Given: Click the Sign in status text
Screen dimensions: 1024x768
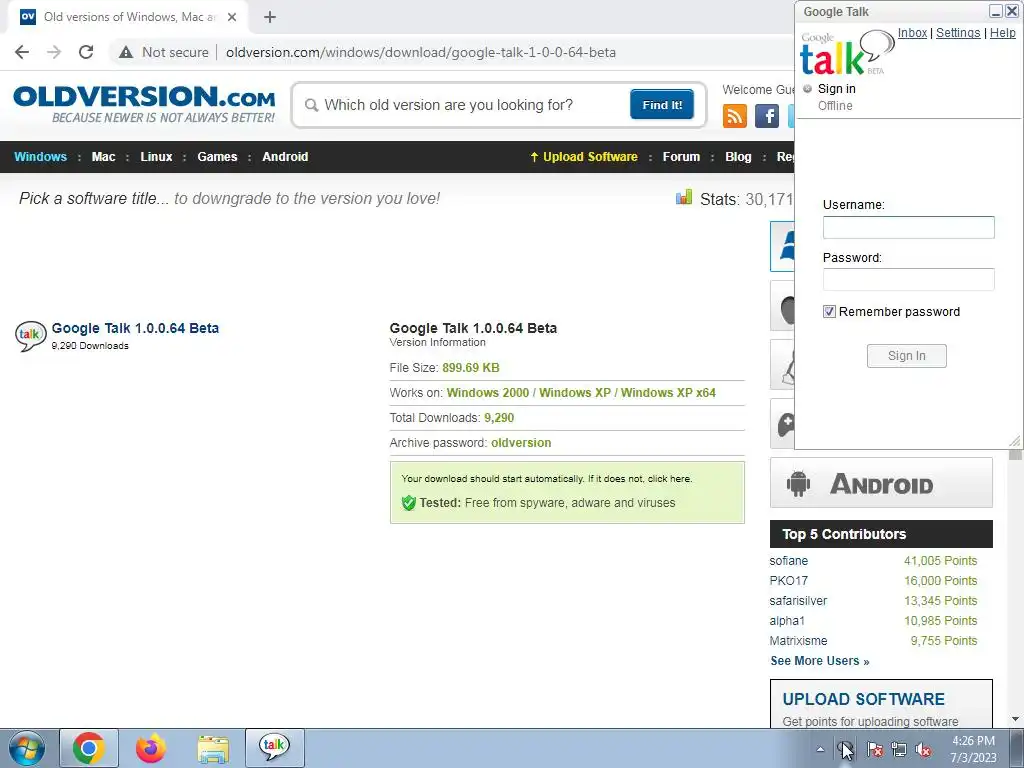Looking at the screenshot, I should 837,89.
